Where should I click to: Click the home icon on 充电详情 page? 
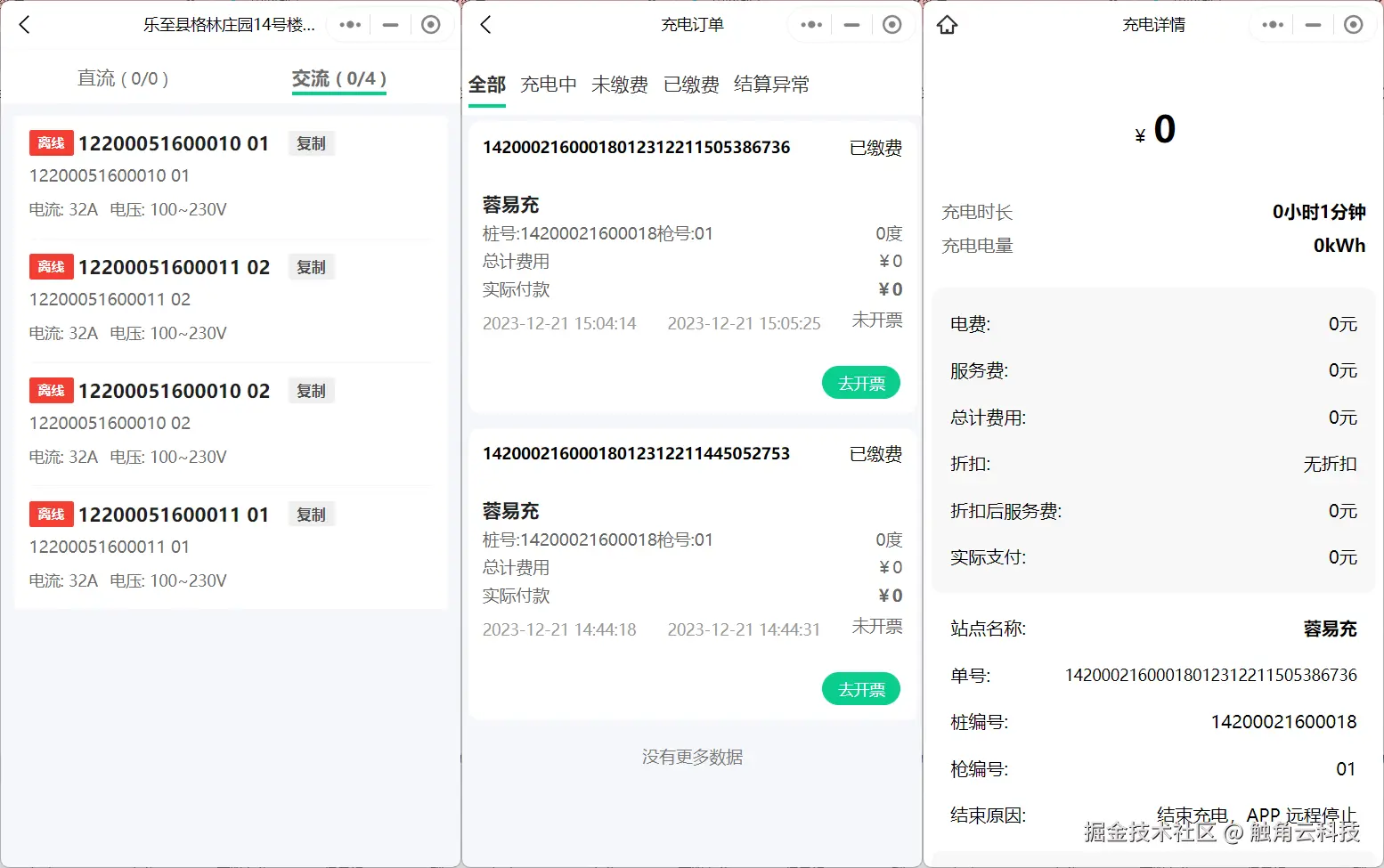[947, 25]
